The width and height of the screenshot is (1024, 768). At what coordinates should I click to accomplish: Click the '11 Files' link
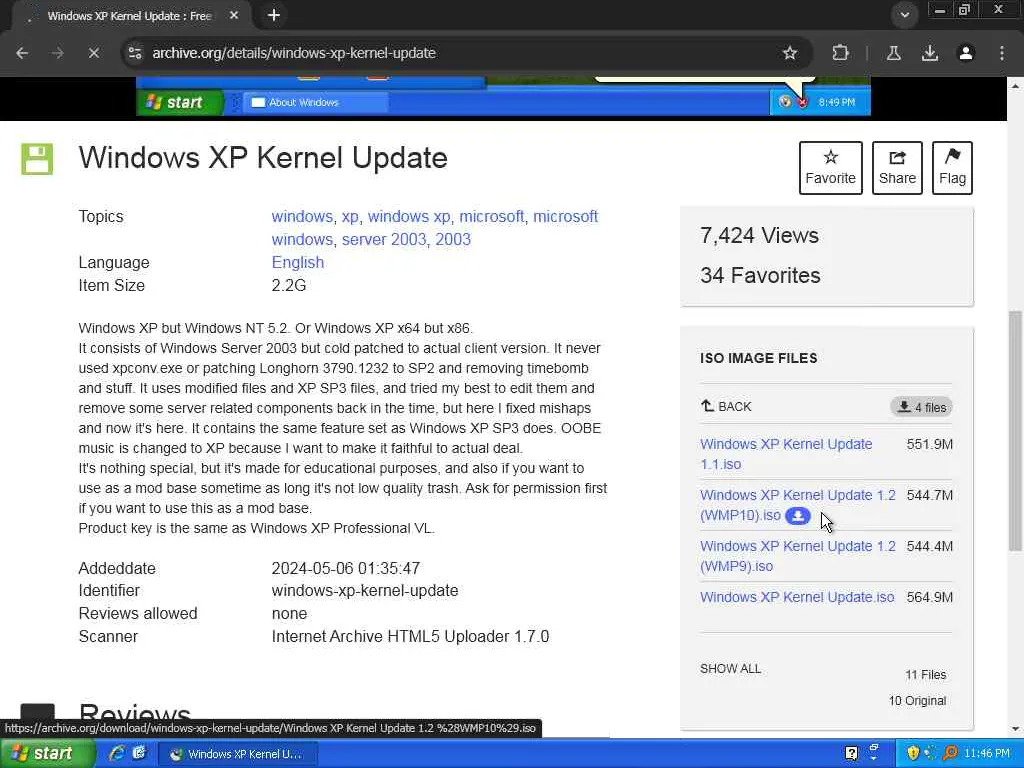[x=925, y=675]
